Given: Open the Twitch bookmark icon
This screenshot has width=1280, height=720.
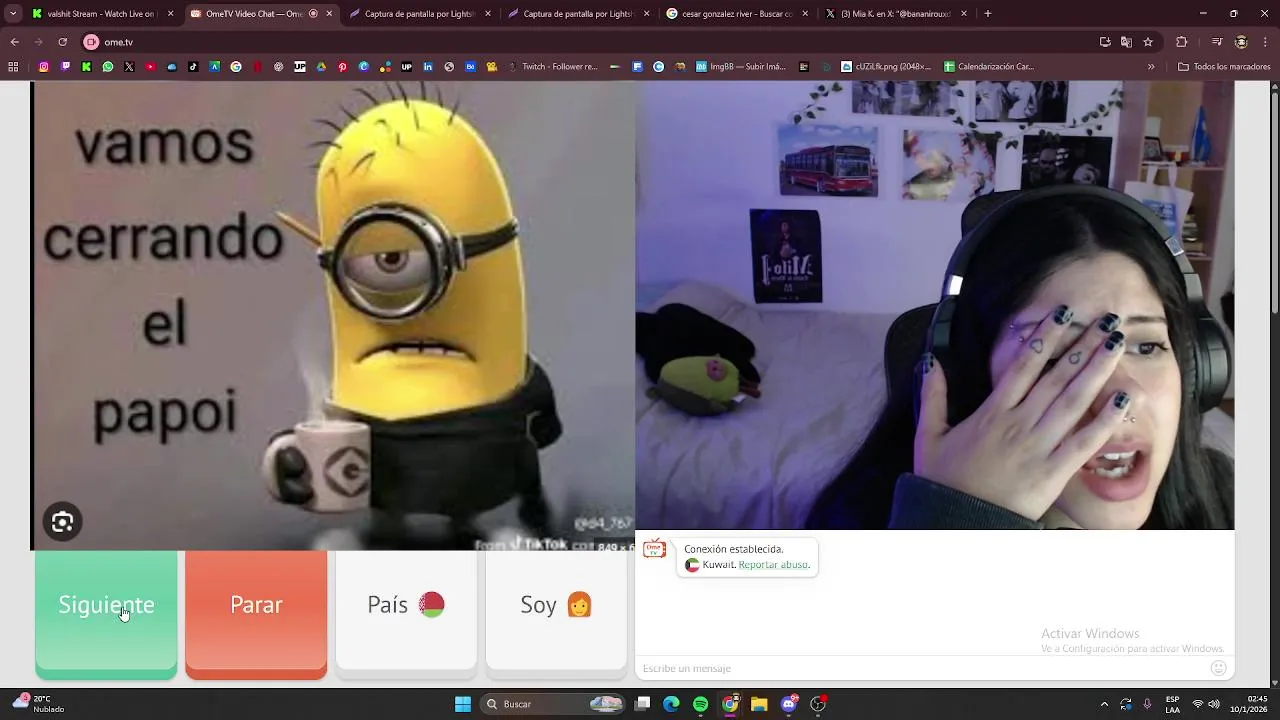Looking at the screenshot, I should [65, 67].
